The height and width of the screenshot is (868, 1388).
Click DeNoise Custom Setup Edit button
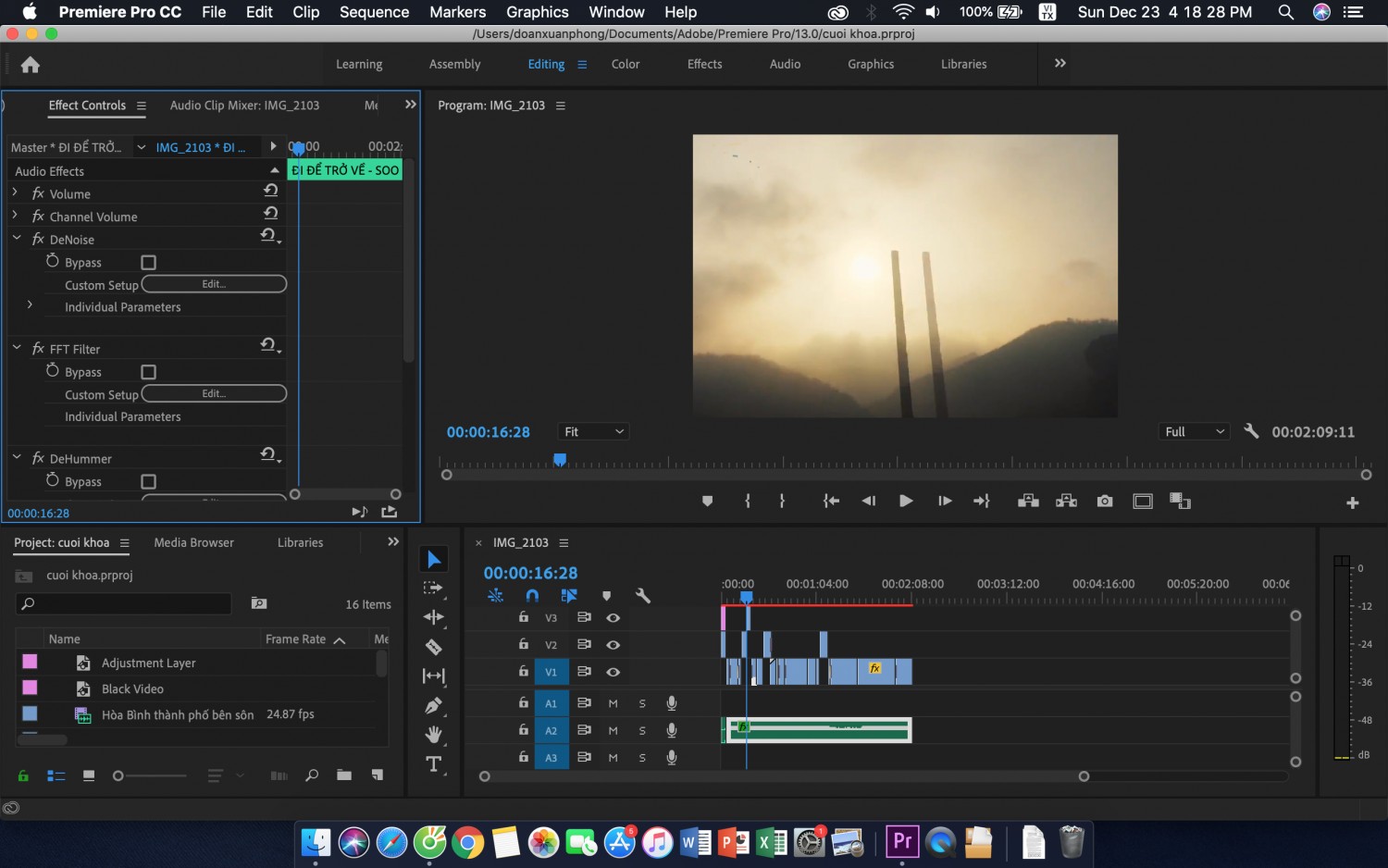pos(214,284)
